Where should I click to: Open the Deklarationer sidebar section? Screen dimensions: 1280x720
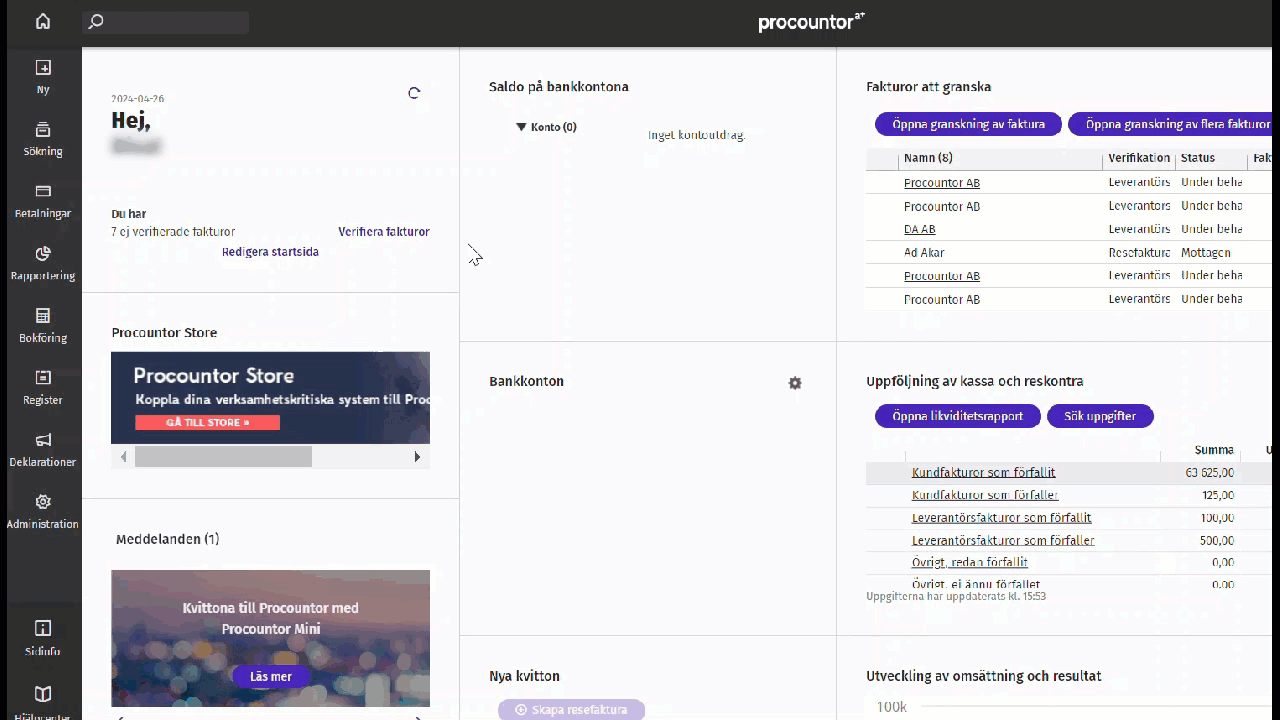pos(42,449)
